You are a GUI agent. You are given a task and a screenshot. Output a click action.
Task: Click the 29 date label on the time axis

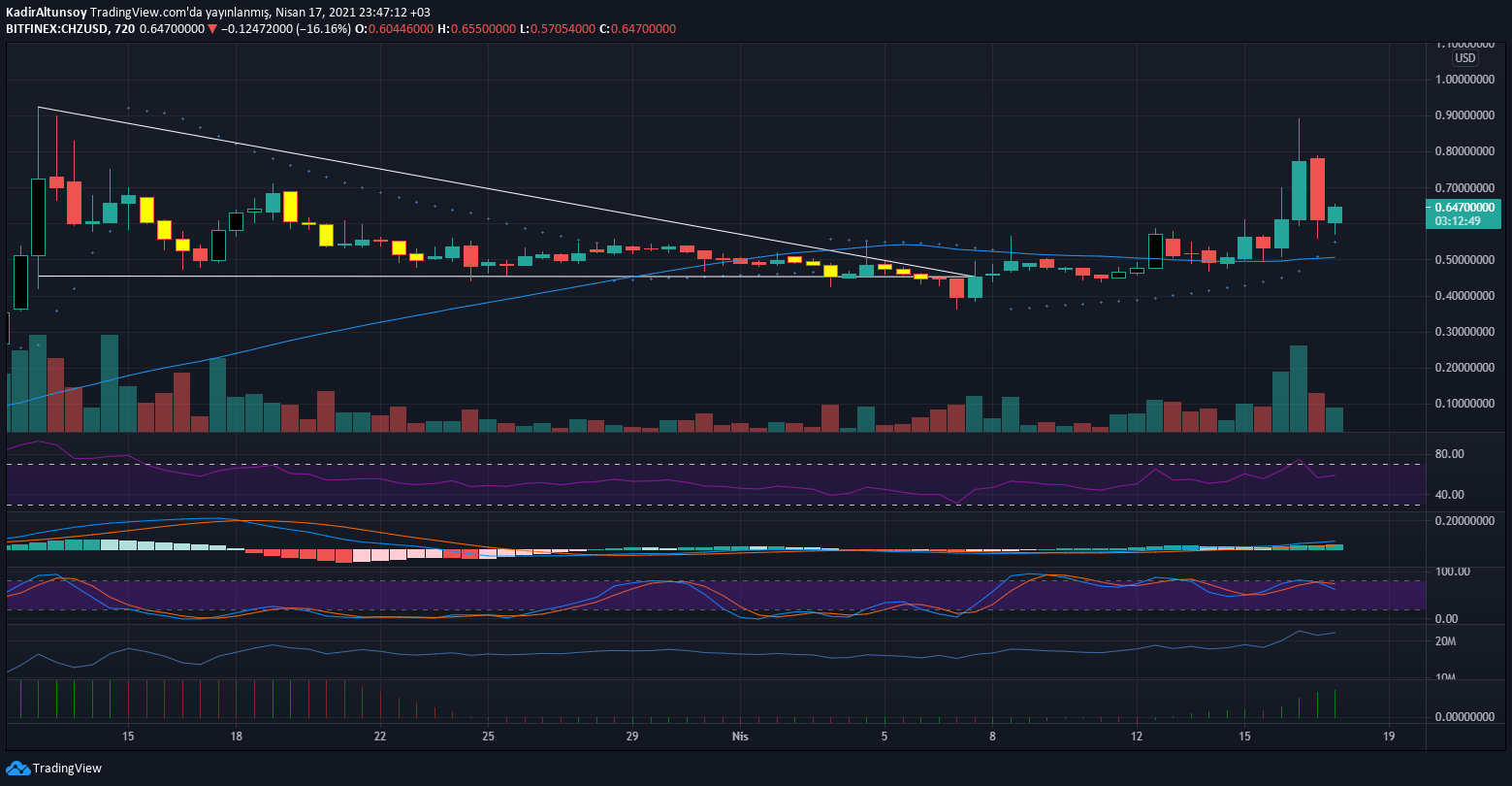point(632,737)
